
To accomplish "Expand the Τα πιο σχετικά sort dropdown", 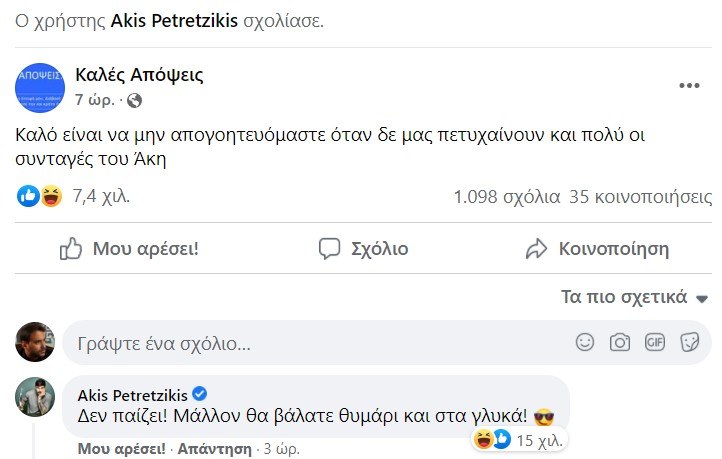I will pos(635,297).
